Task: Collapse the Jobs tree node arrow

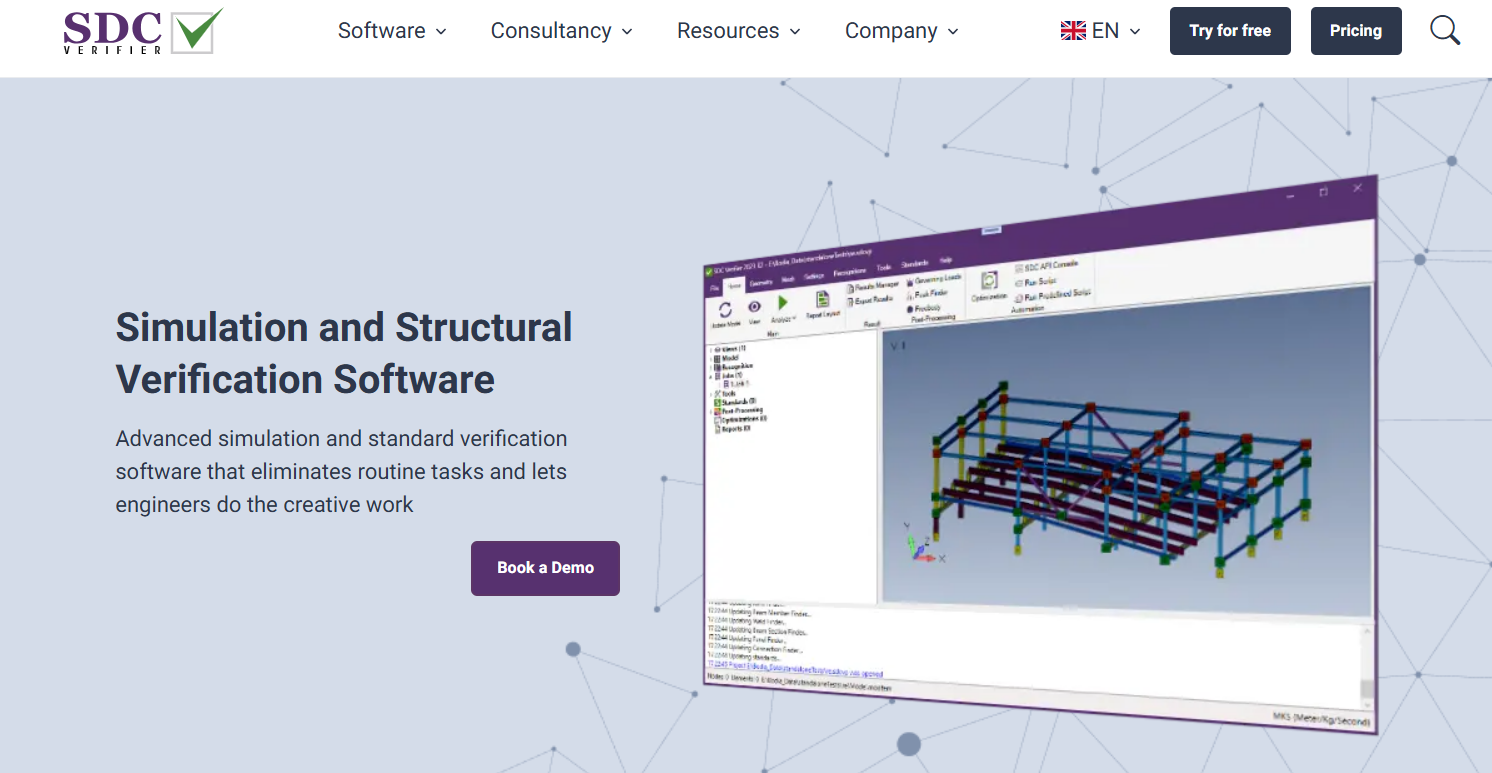Action: coord(711,377)
